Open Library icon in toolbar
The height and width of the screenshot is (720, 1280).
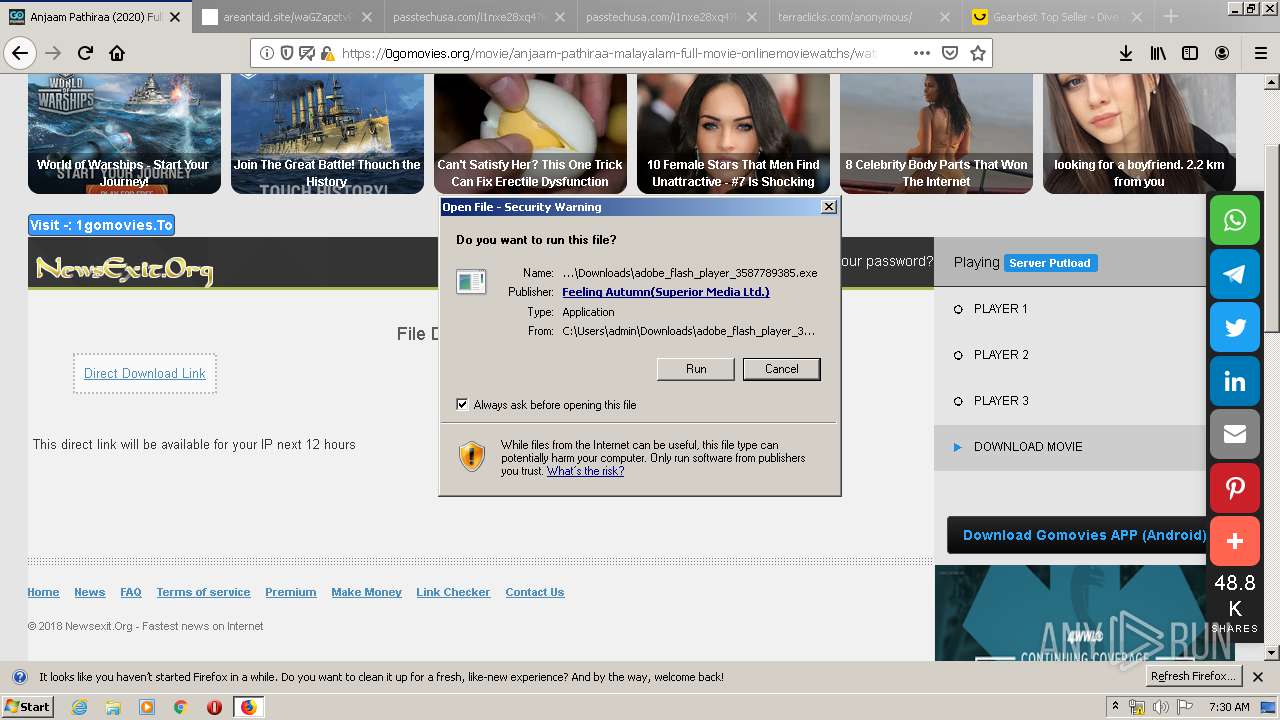tap(1158, 53)
